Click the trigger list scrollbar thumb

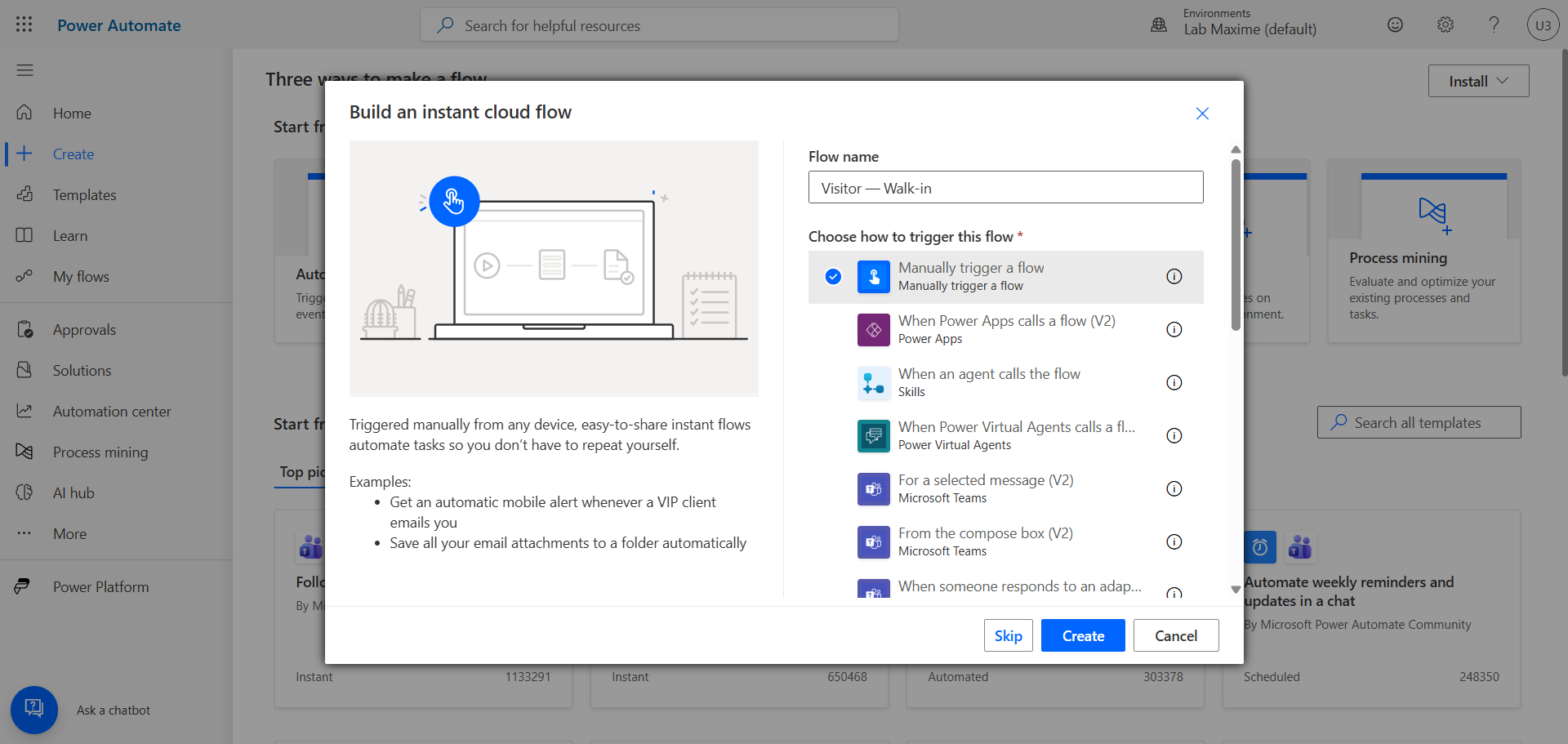point(1236,245)
